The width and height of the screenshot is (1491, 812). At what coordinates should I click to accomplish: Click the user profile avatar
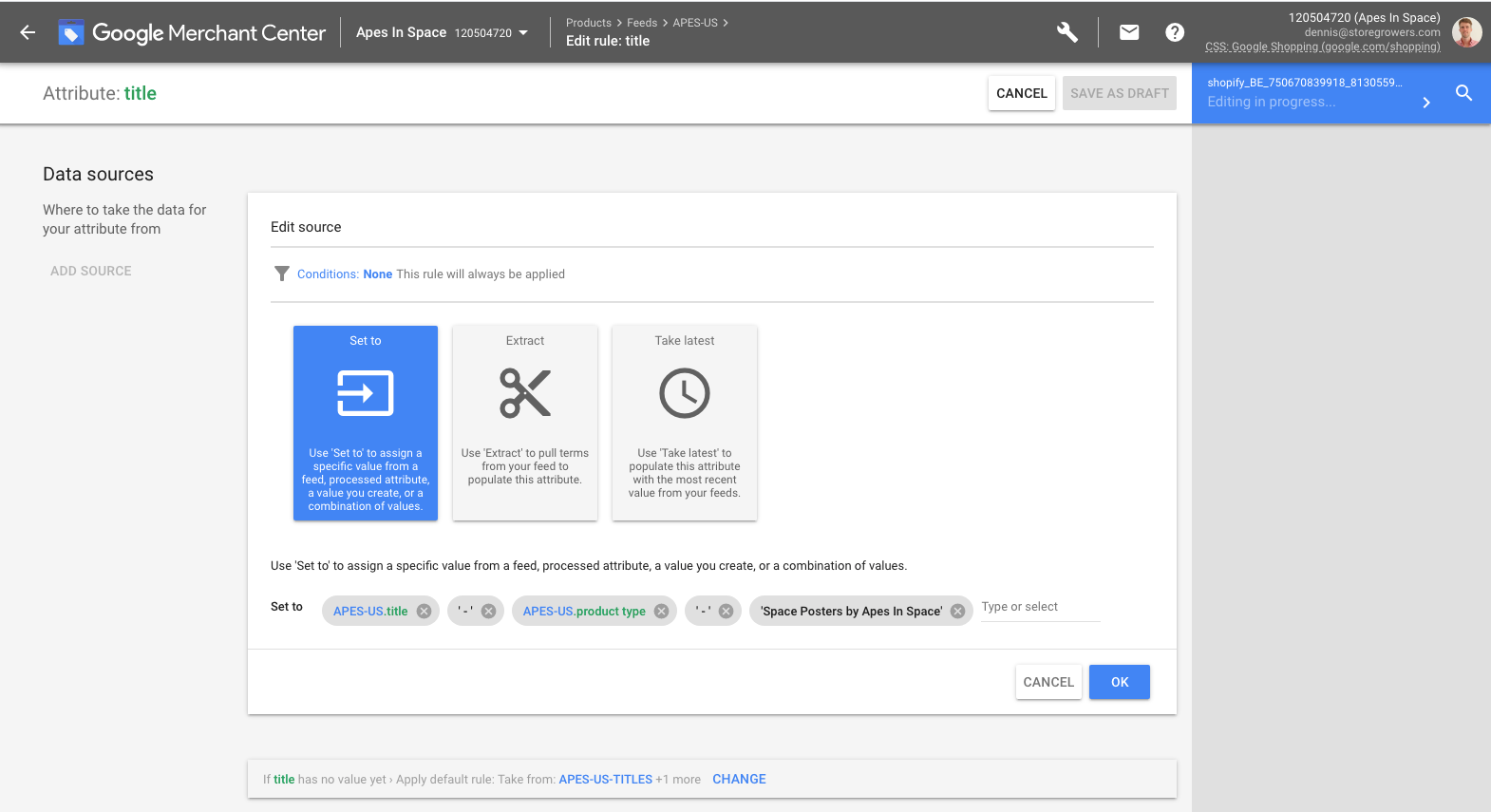1466,32
